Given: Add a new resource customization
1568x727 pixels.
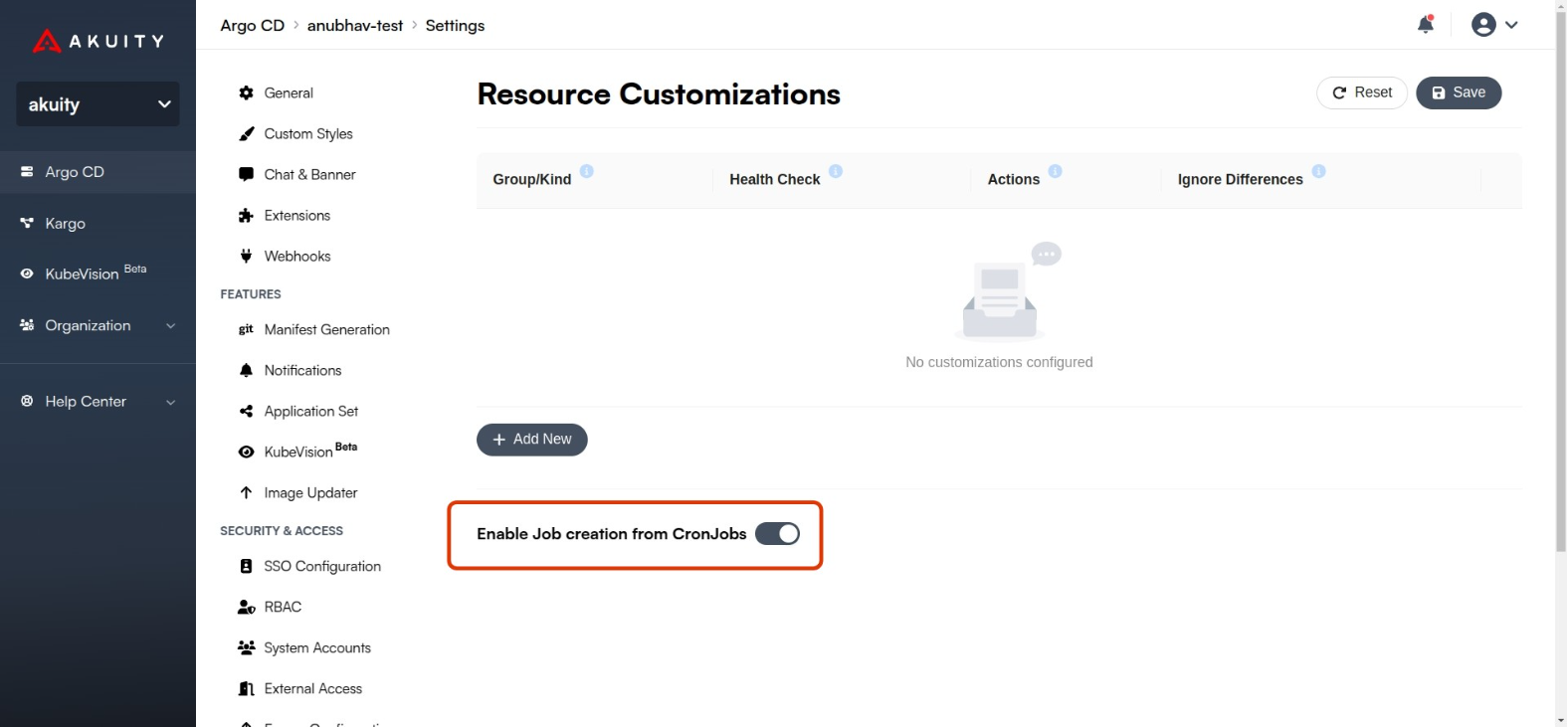Looking at the screenshot, I should [x=532, y=440].
